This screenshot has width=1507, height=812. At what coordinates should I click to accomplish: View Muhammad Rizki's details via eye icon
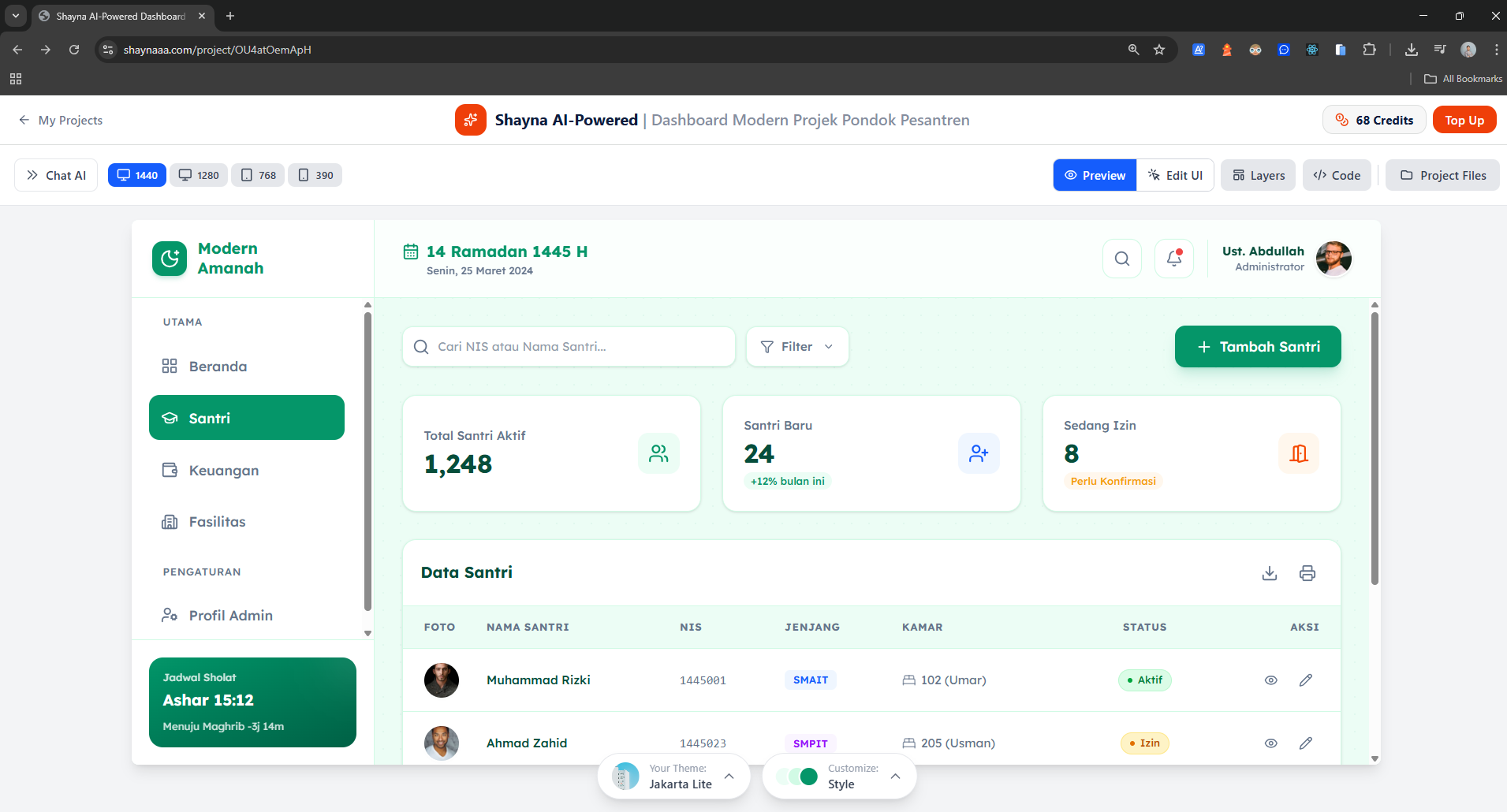click(x=1270, y=680)
